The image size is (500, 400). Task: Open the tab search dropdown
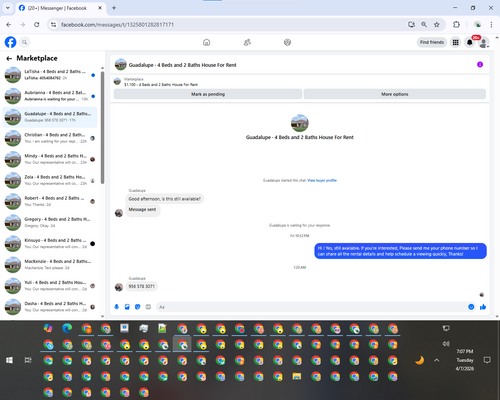8,8
